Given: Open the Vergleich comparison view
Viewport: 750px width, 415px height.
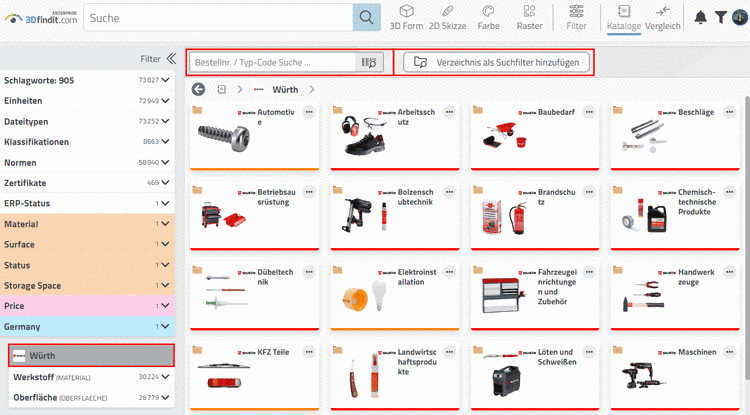Looking at the screenshot, I should 662,18.
